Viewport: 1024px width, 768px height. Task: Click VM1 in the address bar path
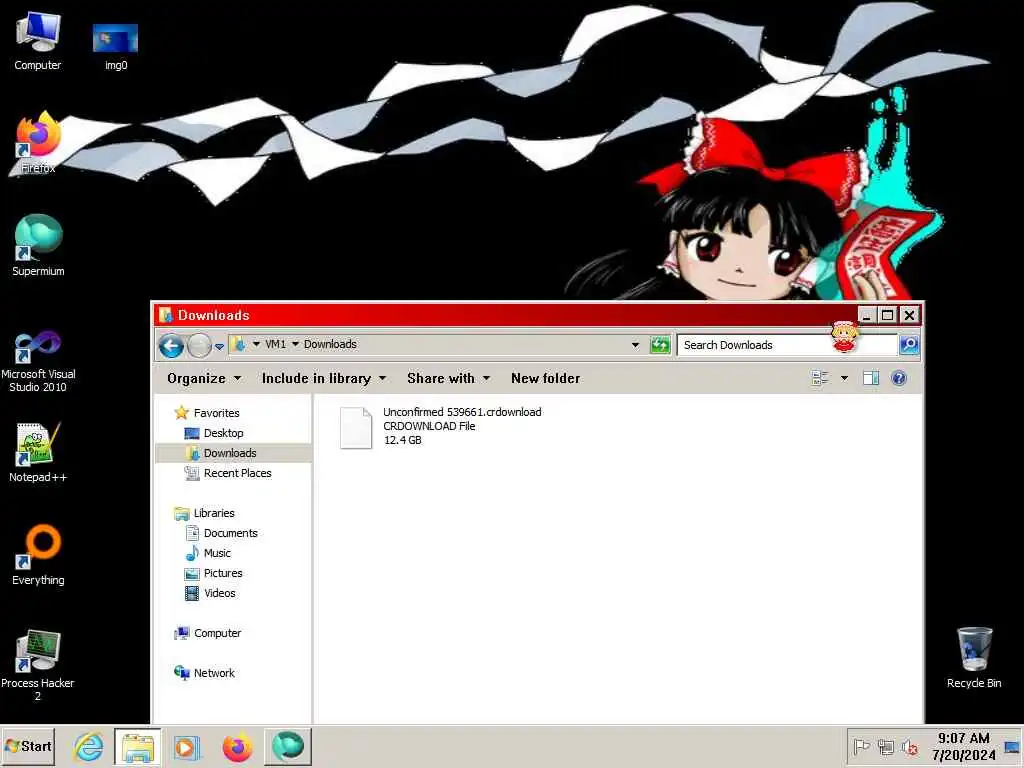(x=275, y=344)
